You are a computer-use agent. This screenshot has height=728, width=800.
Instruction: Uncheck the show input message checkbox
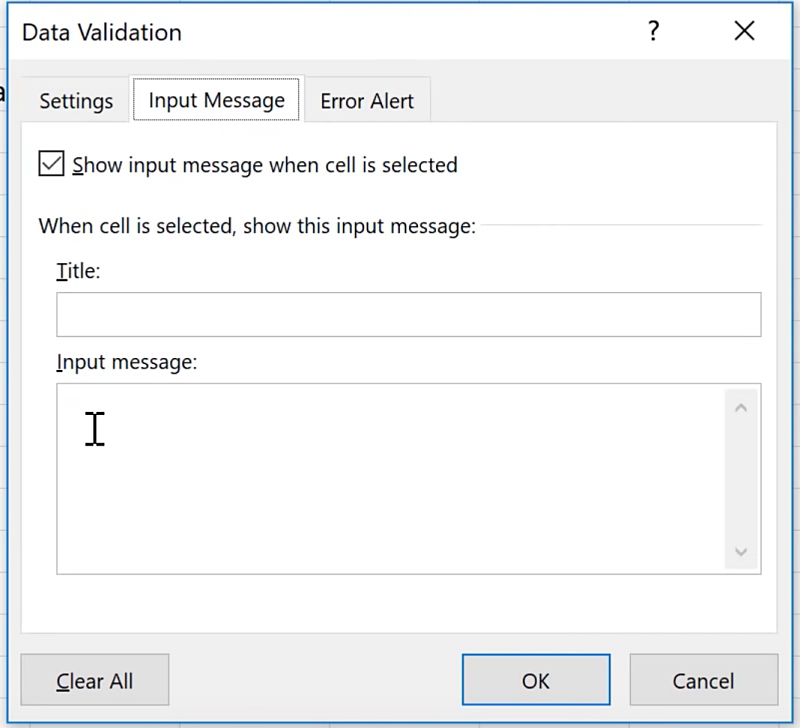[51, 164]
